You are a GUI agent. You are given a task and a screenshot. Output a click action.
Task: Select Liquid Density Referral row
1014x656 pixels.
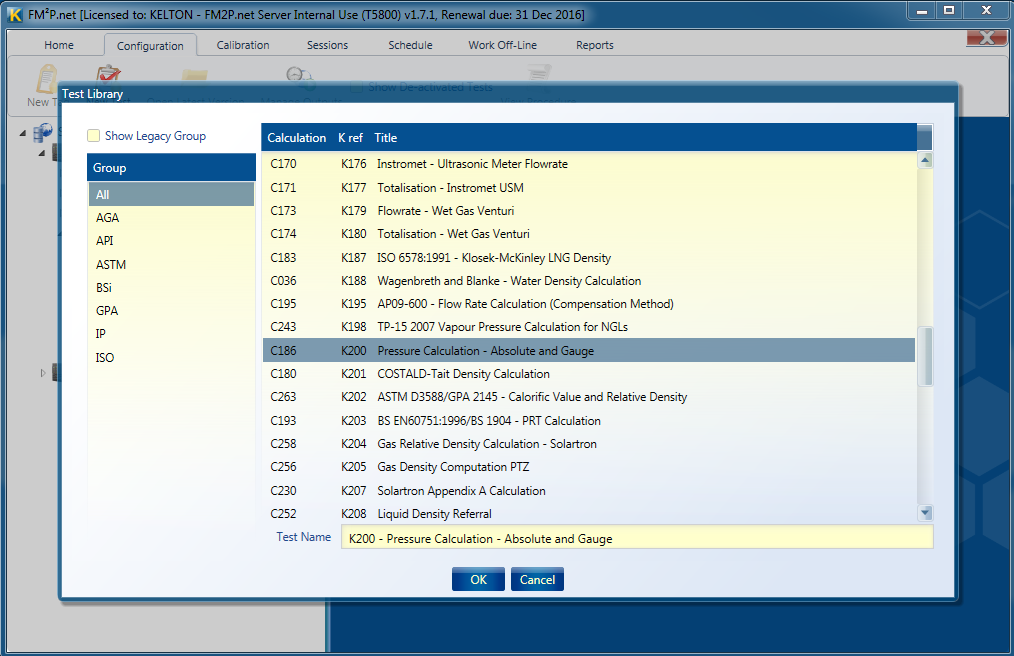tap(589, 514)
